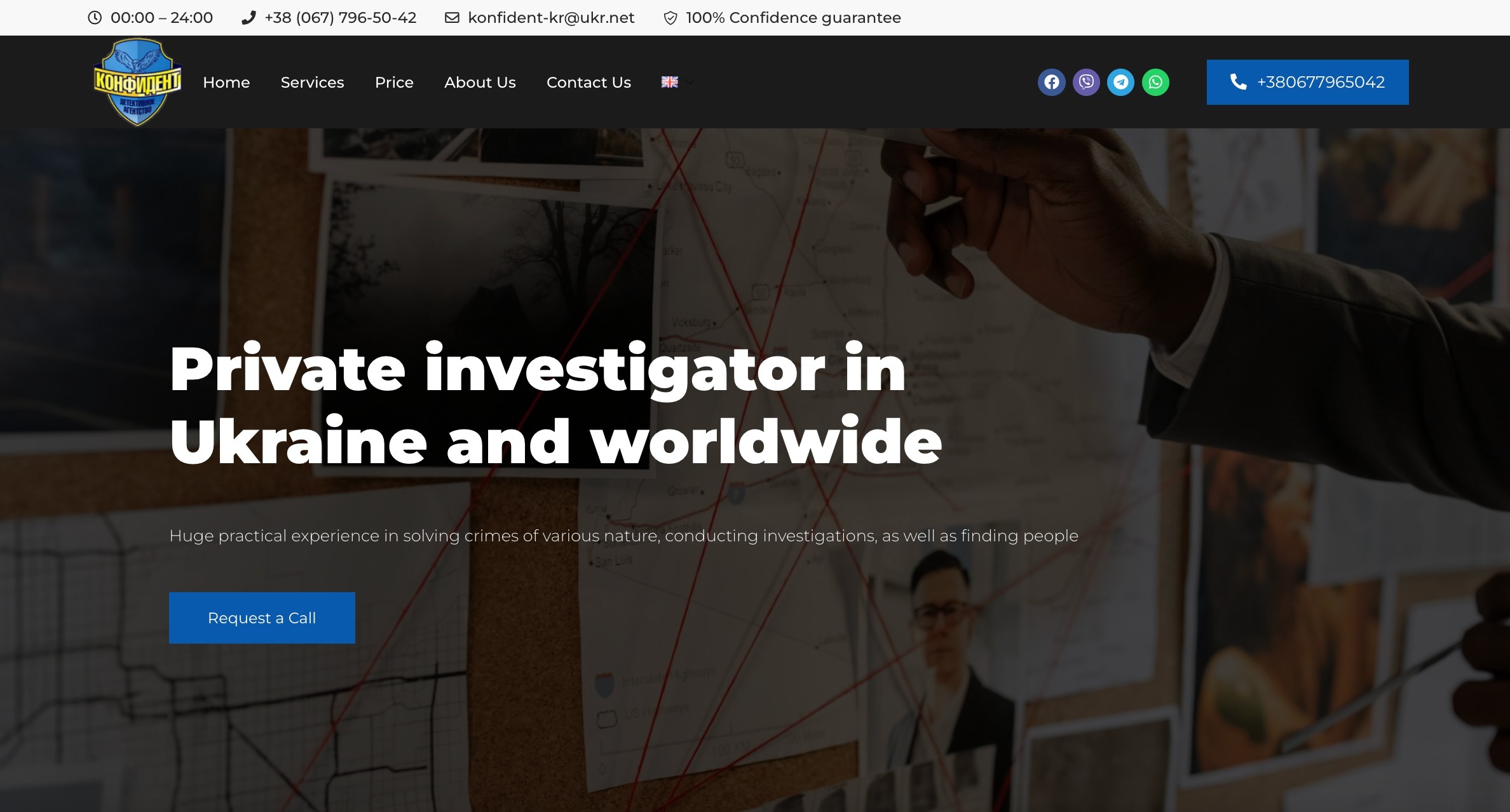This screenshot has height=812, width=1510.
Task: Open the About Us page
Action: click(480, 83)
